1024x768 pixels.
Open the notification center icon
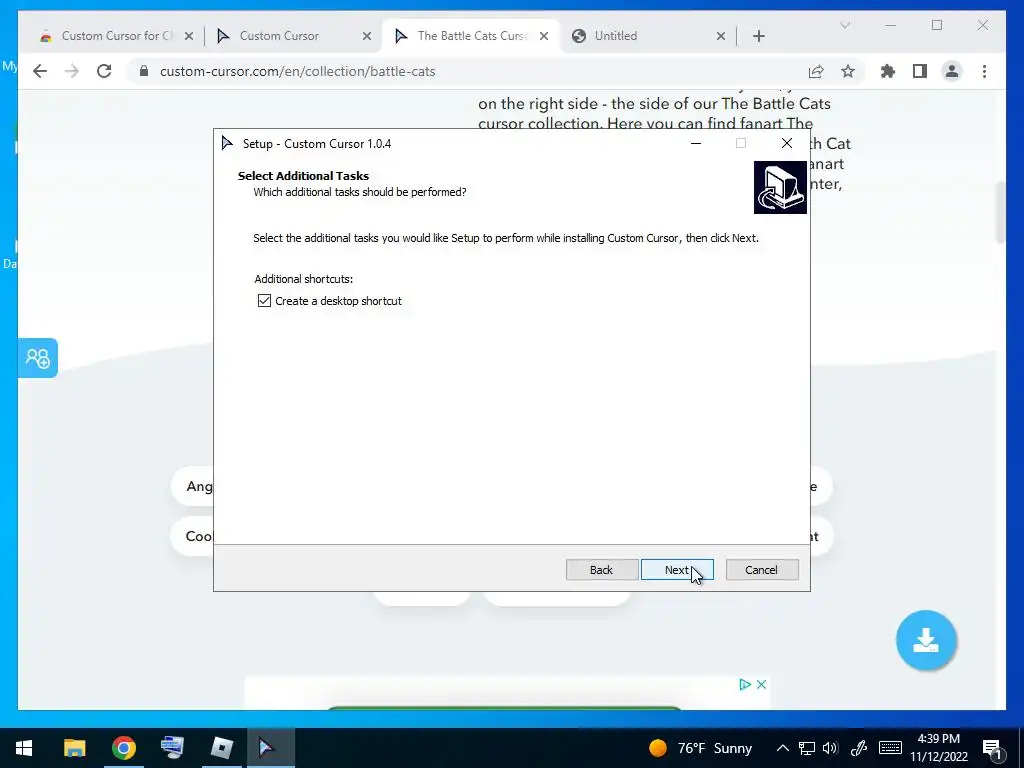tap(993, 749)
